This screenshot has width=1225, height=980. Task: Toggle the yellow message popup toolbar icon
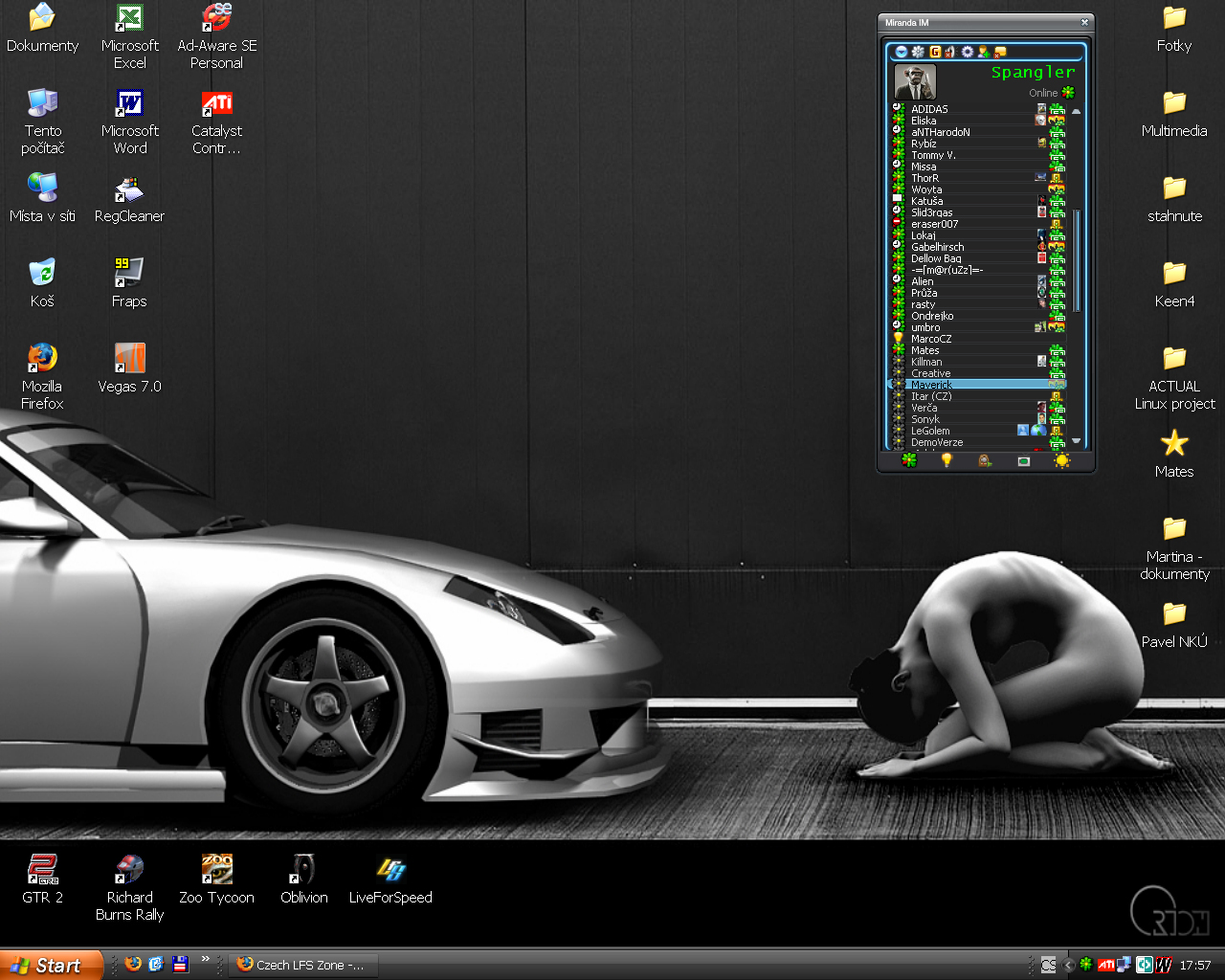coord(1000,52)
